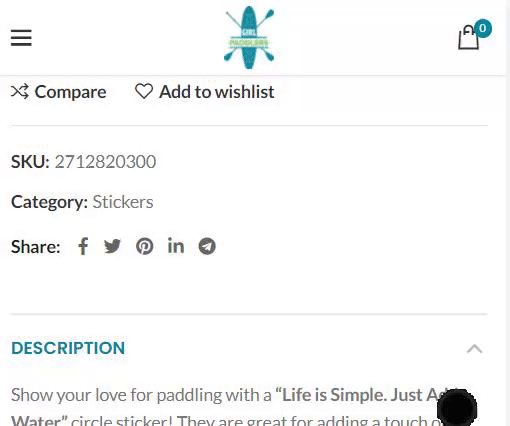Share via Telegram
Screen dimensions: 510x426
coord(207,246)
